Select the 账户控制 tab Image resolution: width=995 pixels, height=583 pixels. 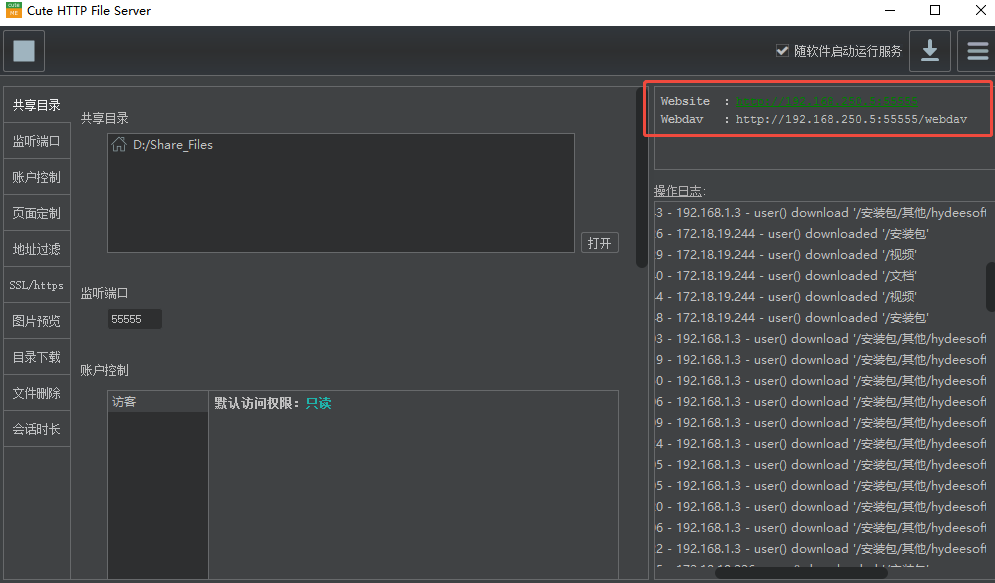(x=36, y=177)
